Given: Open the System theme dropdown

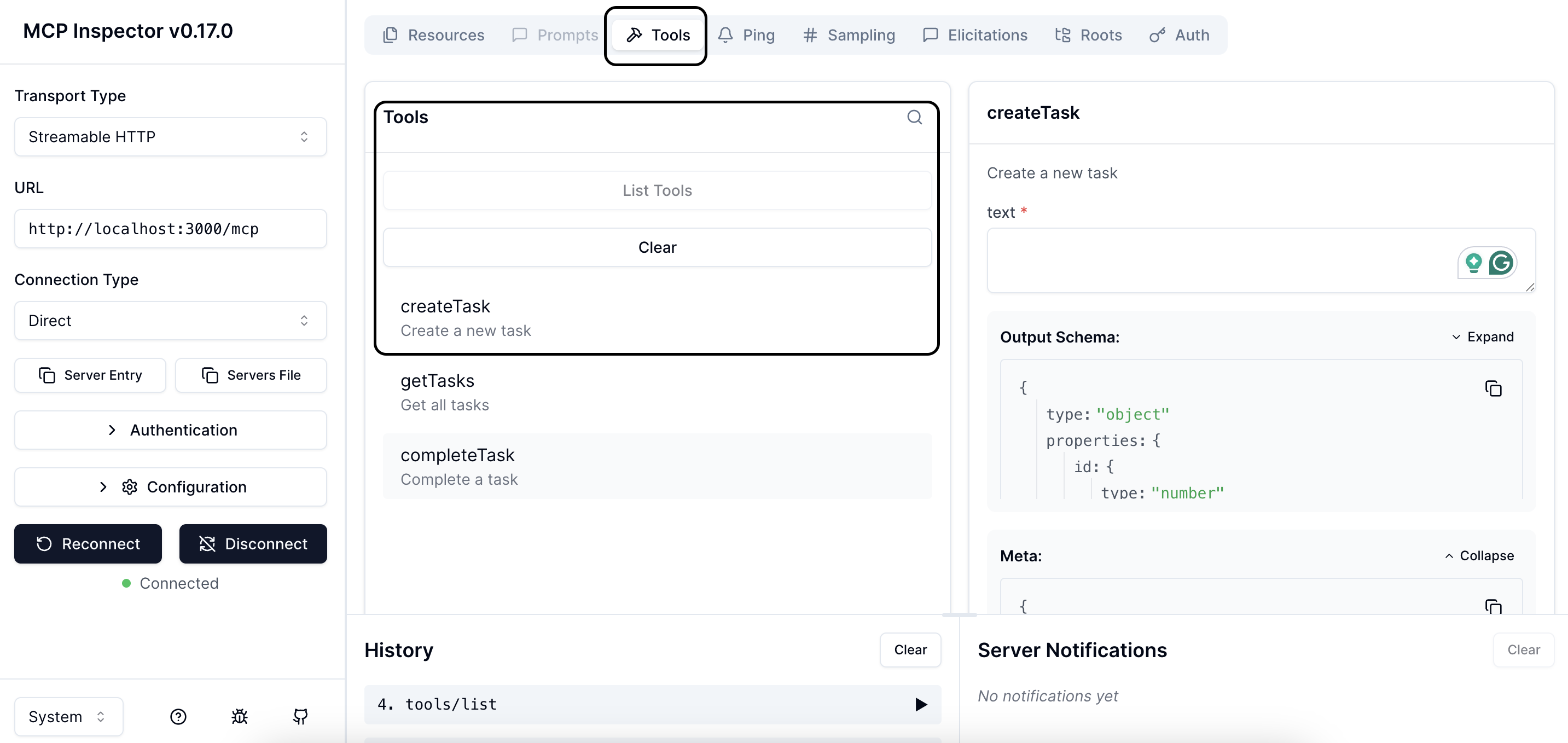Looking at the screenshot, I should point(68,717).
